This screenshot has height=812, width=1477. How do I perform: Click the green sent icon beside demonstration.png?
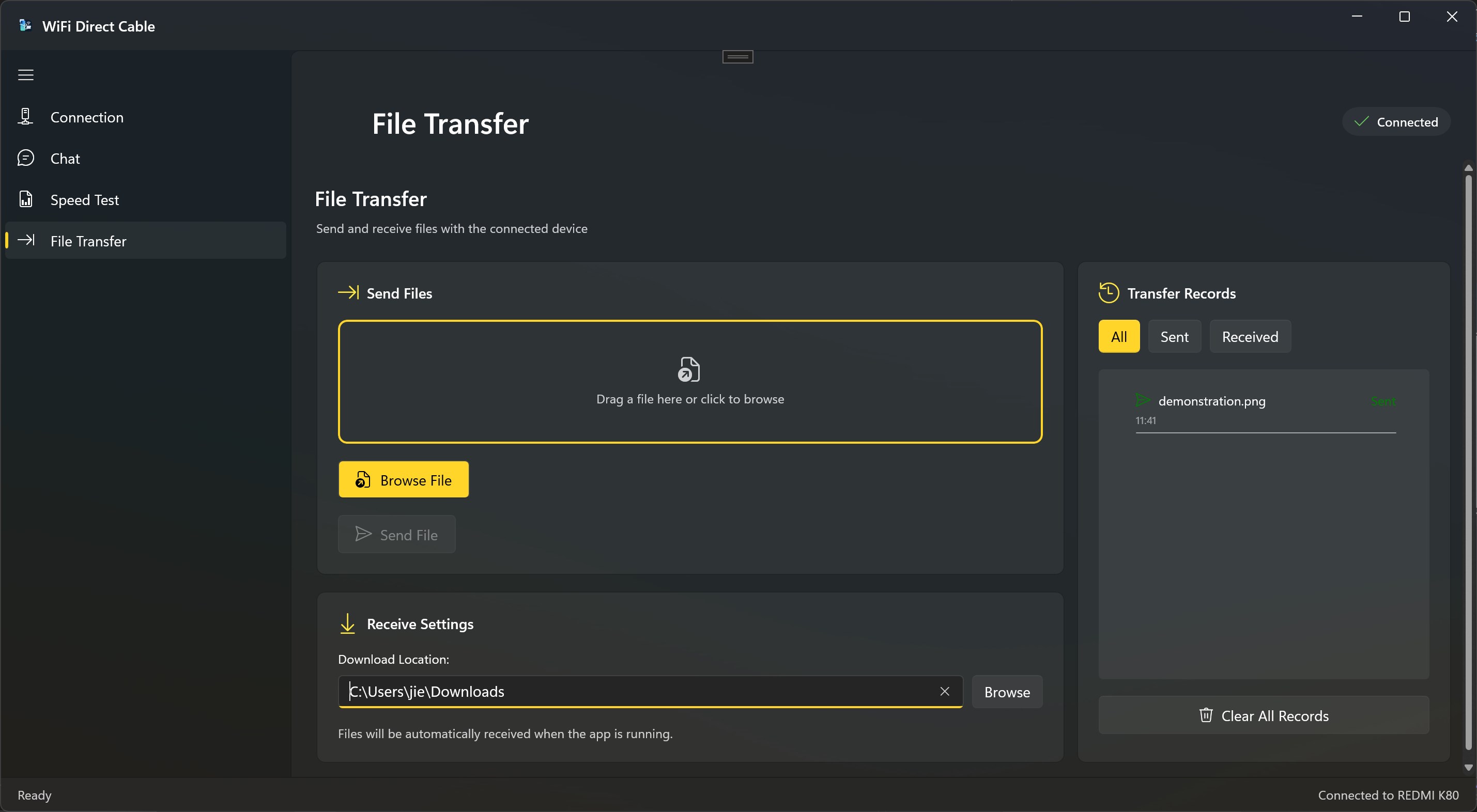1143,400
